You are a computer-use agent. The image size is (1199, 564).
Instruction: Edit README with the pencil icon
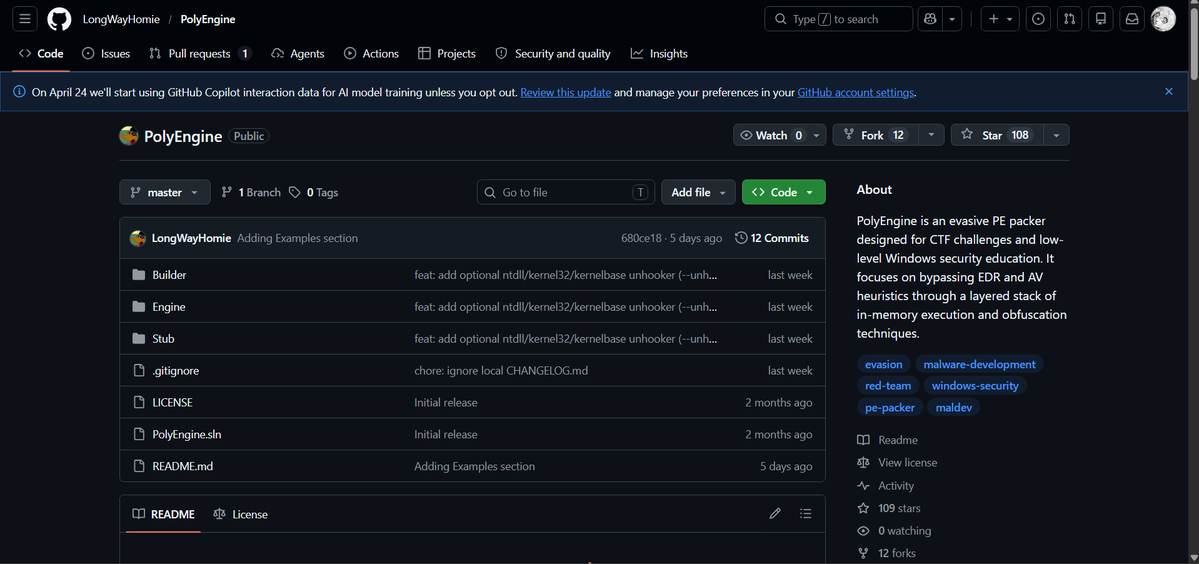775,514
